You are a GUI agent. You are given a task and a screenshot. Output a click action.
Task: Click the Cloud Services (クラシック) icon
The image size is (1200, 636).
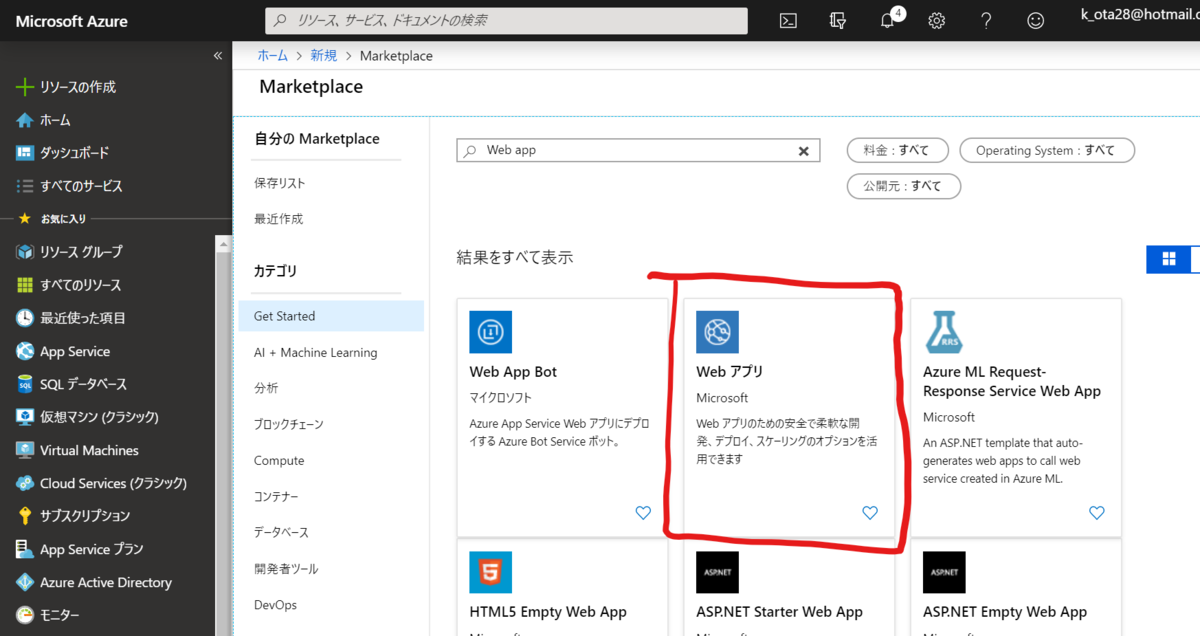click(25, 483)
